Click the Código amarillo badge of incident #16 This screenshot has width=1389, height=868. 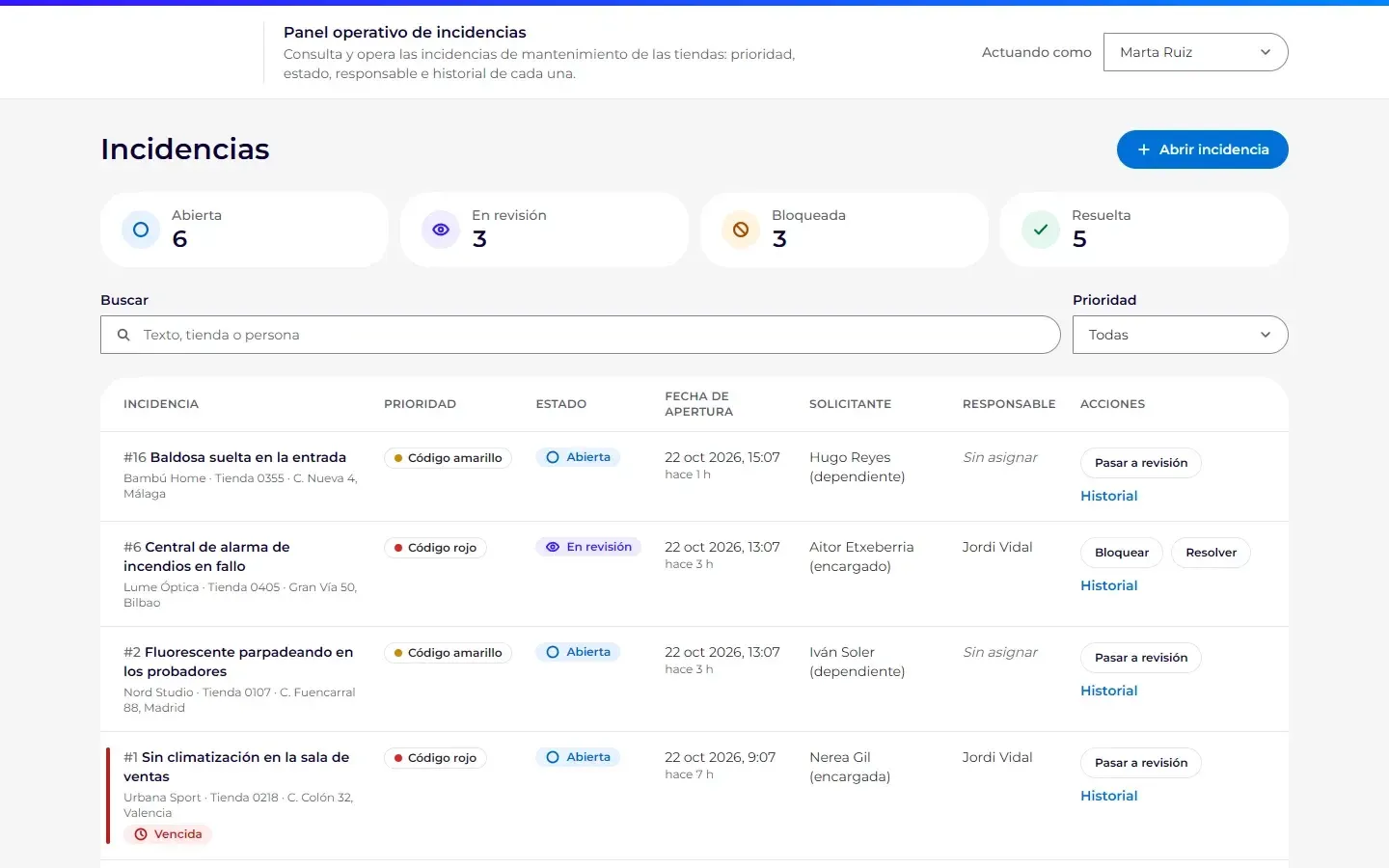[x=449, y=458]
